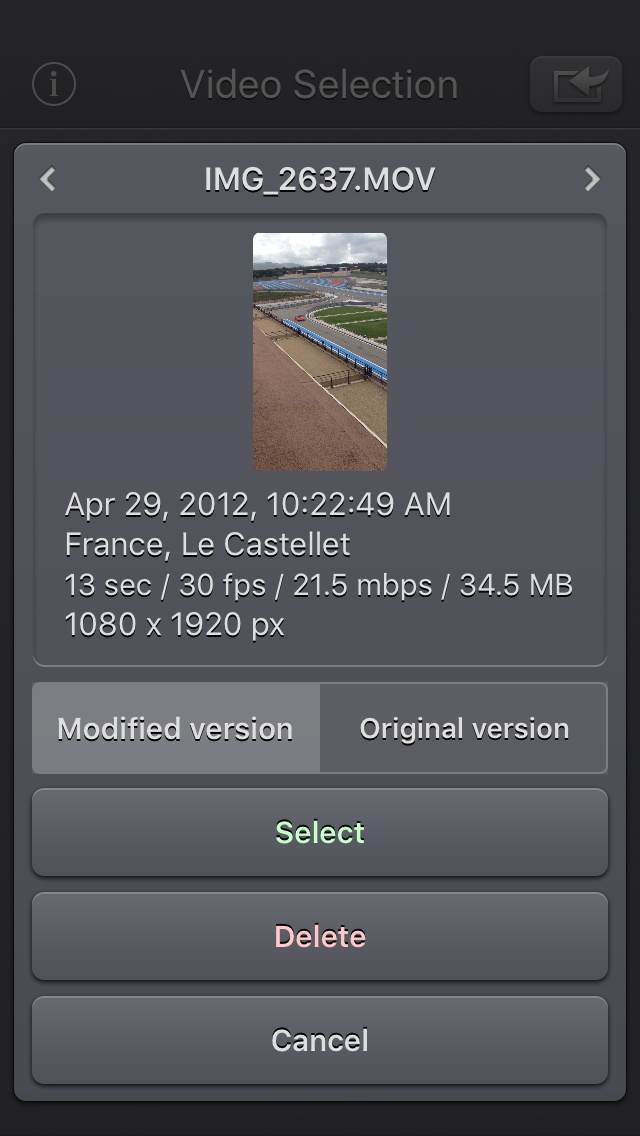Click the 30 fps frame rate value
Viewport: 640px width, 1136px height.
(x=223, y=585)
